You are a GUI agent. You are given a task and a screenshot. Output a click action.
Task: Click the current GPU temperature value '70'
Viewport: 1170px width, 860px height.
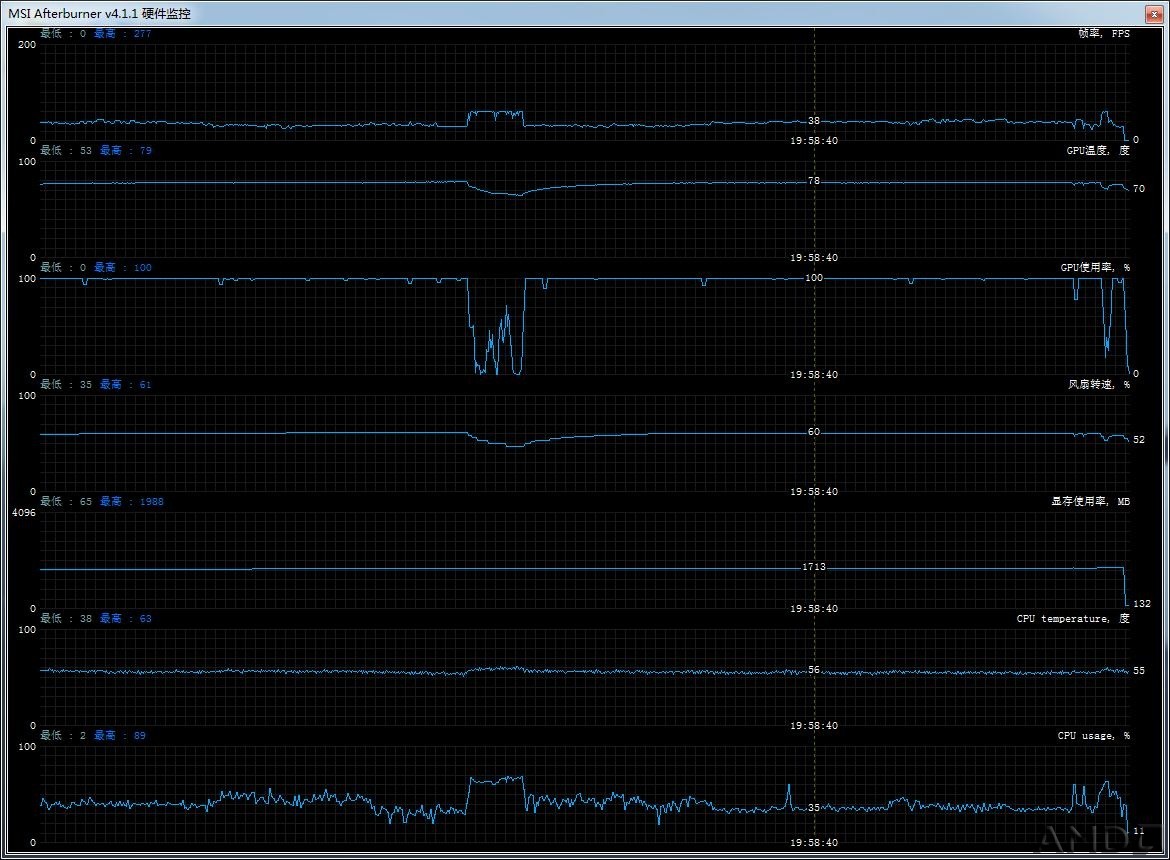1139,189
